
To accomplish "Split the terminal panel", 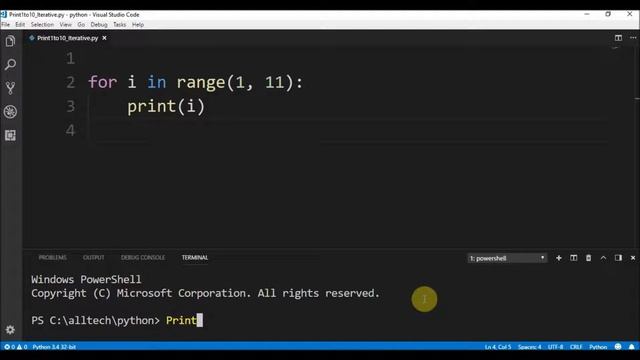I will (x=573, y=258).
